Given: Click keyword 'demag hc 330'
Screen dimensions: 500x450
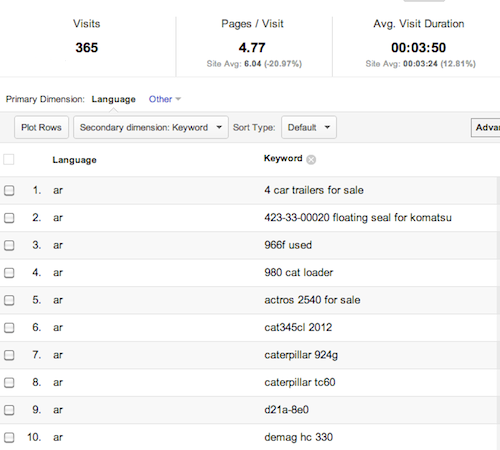Looking at the screenshot, I should pyautogui.click(x=299, y=437).
